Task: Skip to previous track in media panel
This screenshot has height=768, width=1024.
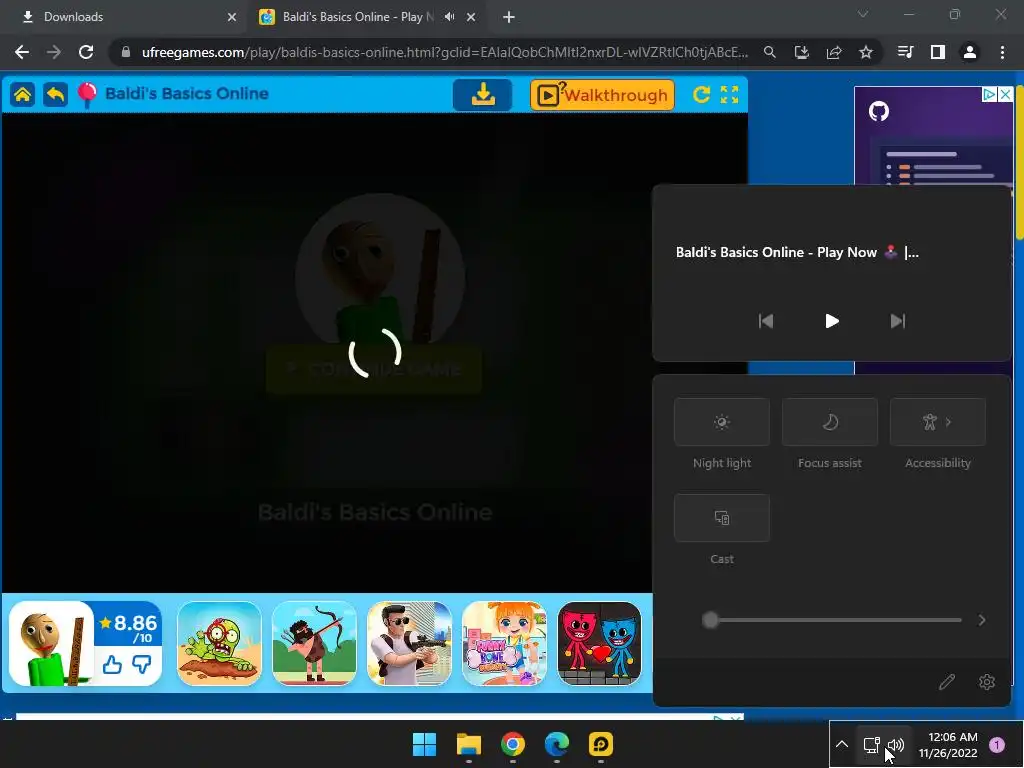Action: click(765, 321)
